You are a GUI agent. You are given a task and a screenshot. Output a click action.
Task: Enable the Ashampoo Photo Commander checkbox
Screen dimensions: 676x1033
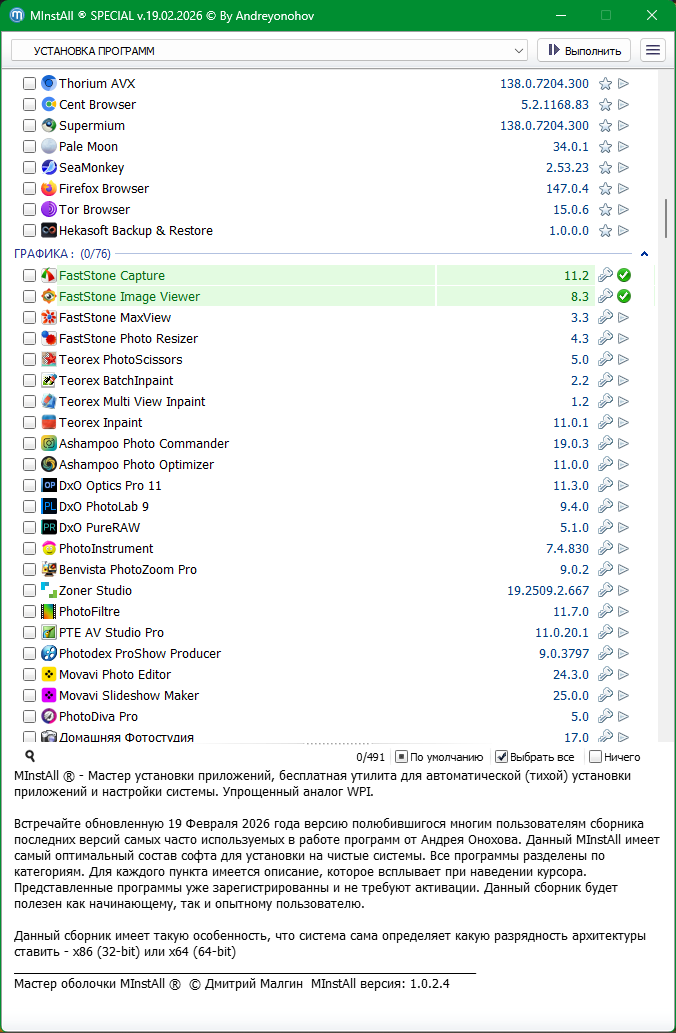[29, 444]
